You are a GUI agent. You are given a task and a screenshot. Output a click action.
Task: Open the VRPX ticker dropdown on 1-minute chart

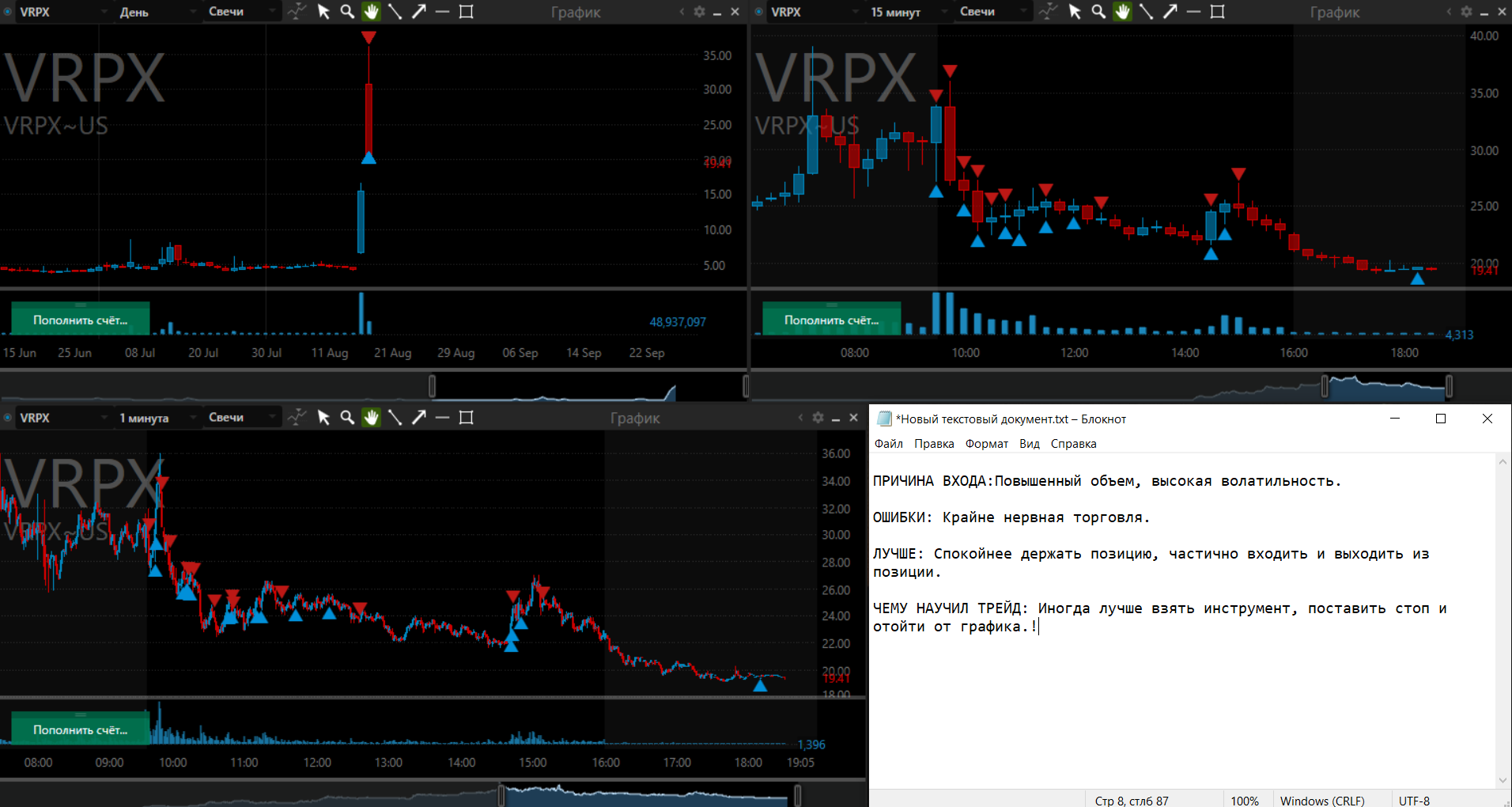click(63, 418)
